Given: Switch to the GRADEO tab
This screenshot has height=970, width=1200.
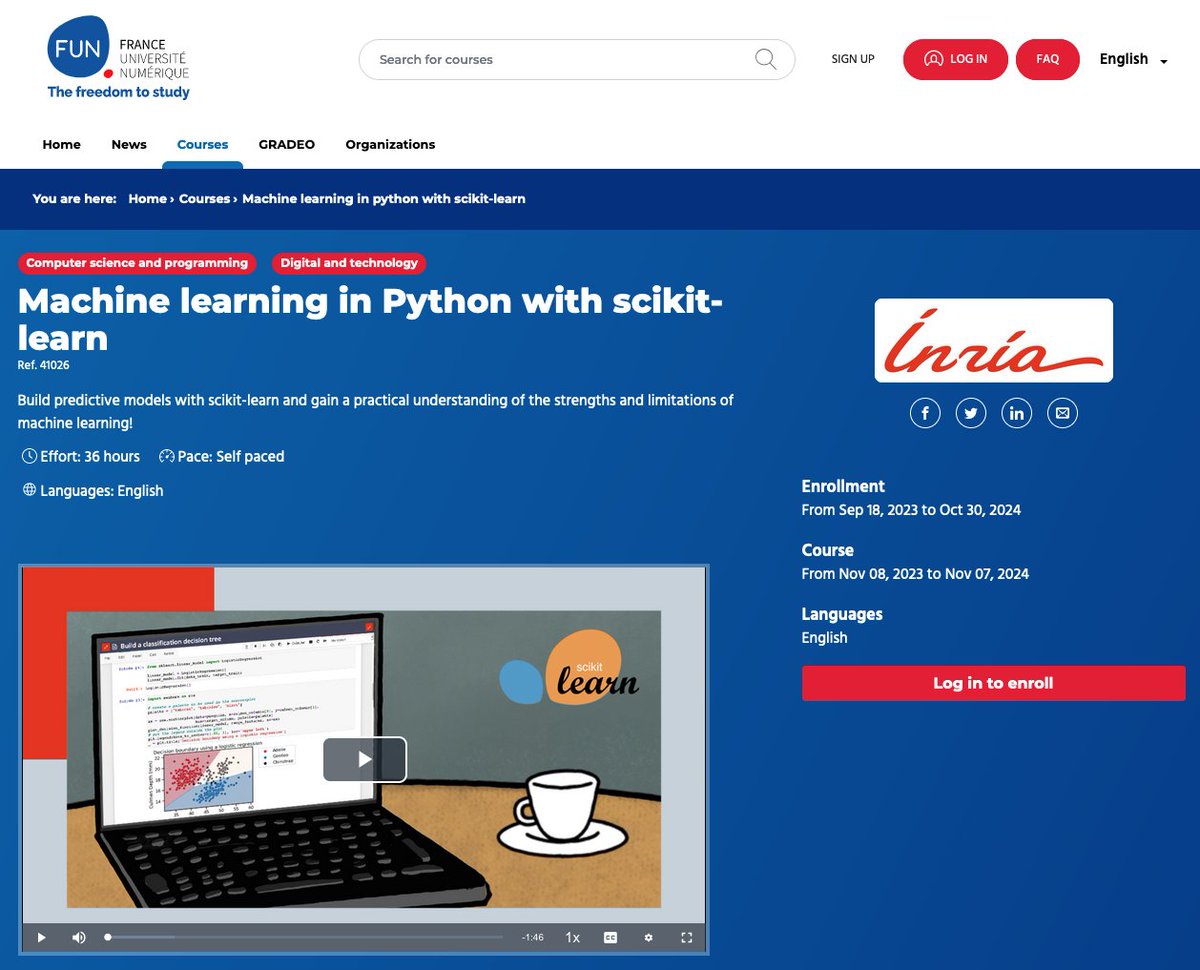Looking at the screenshot, I should (287, 144).
